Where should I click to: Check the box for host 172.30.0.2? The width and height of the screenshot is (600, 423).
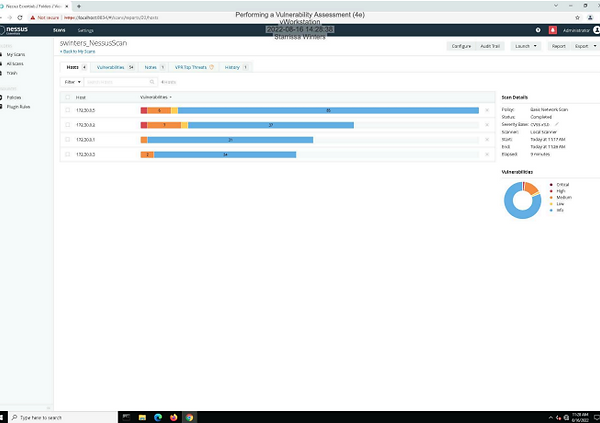click(68, 125)
